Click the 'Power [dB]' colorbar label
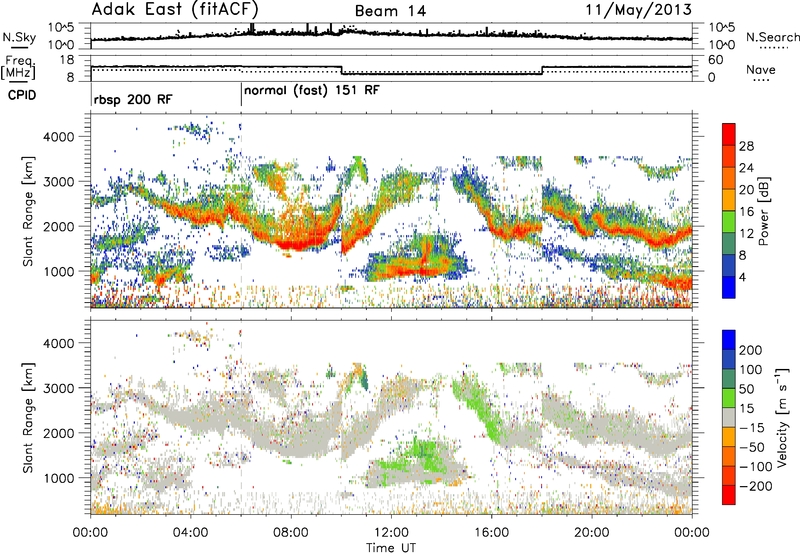The width and height of the screenshot is (800, 554). [x=763, y=211]
